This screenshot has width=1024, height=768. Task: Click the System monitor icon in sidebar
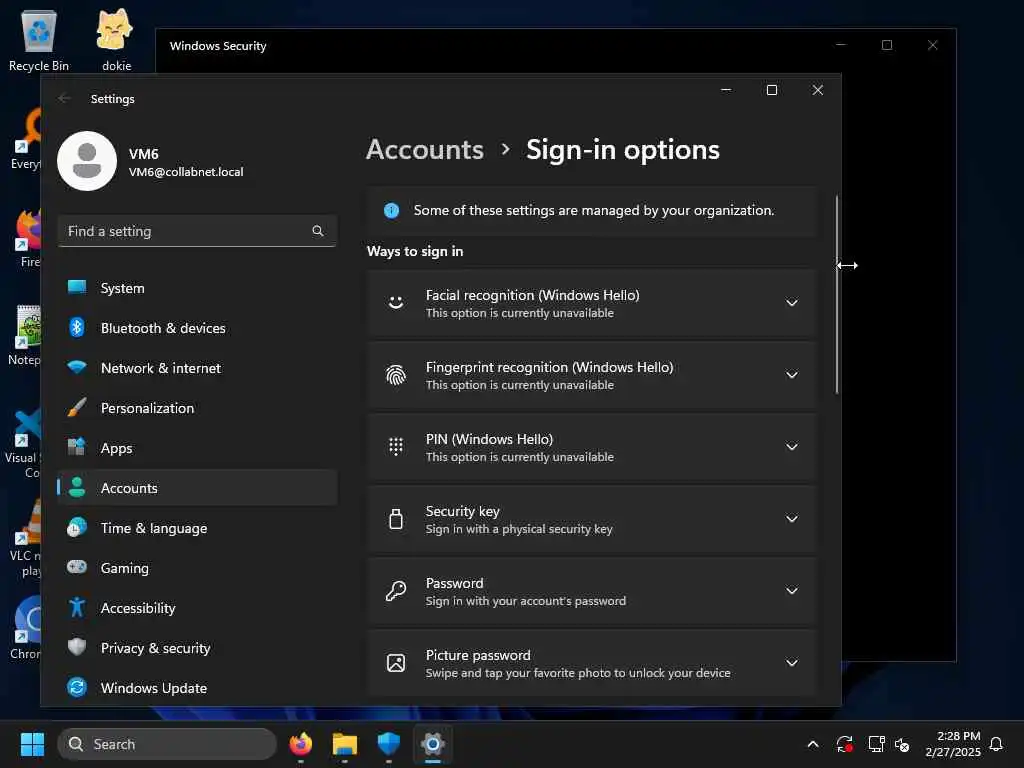coord(77,287)
